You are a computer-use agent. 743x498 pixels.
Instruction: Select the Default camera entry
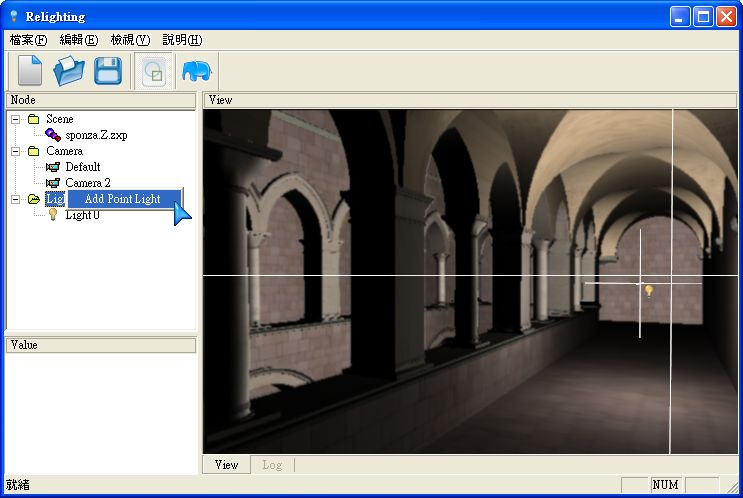tap(83, 167)
